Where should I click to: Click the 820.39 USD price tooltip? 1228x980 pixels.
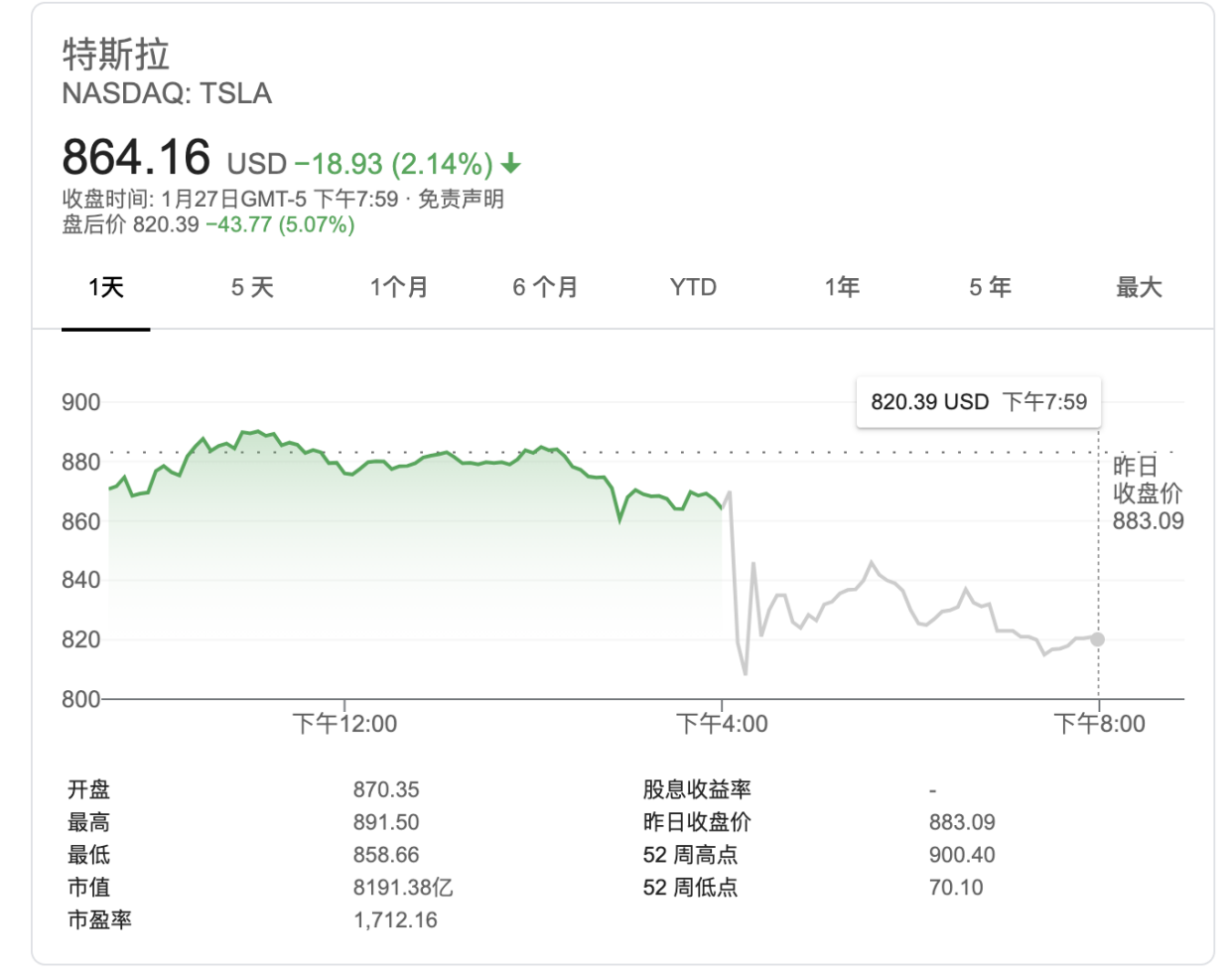point(979,402)
